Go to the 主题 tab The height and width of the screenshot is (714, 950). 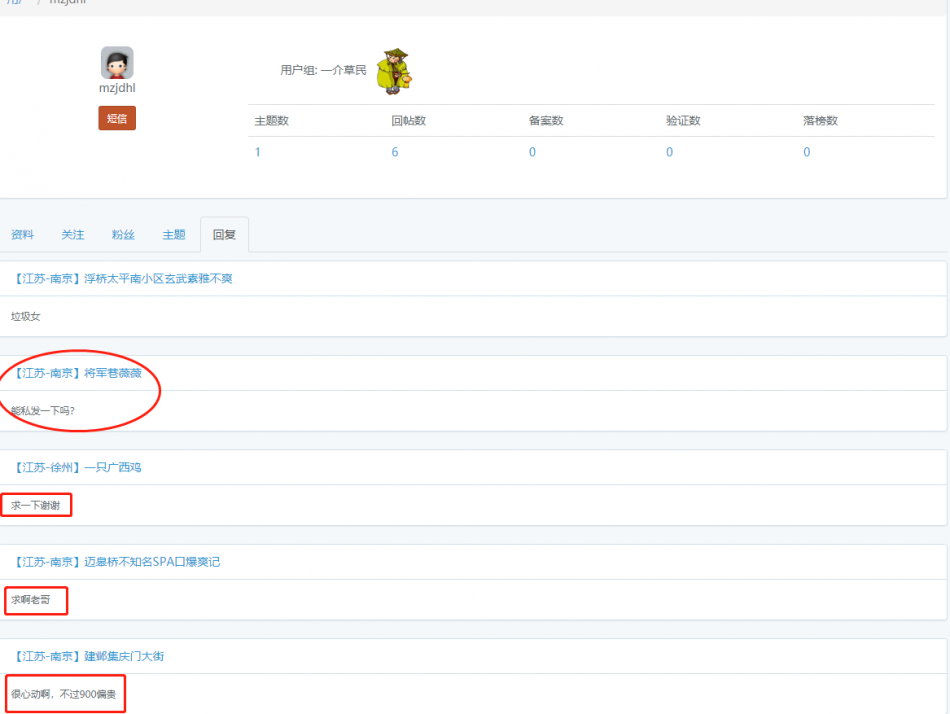click(x=174, y=235)
